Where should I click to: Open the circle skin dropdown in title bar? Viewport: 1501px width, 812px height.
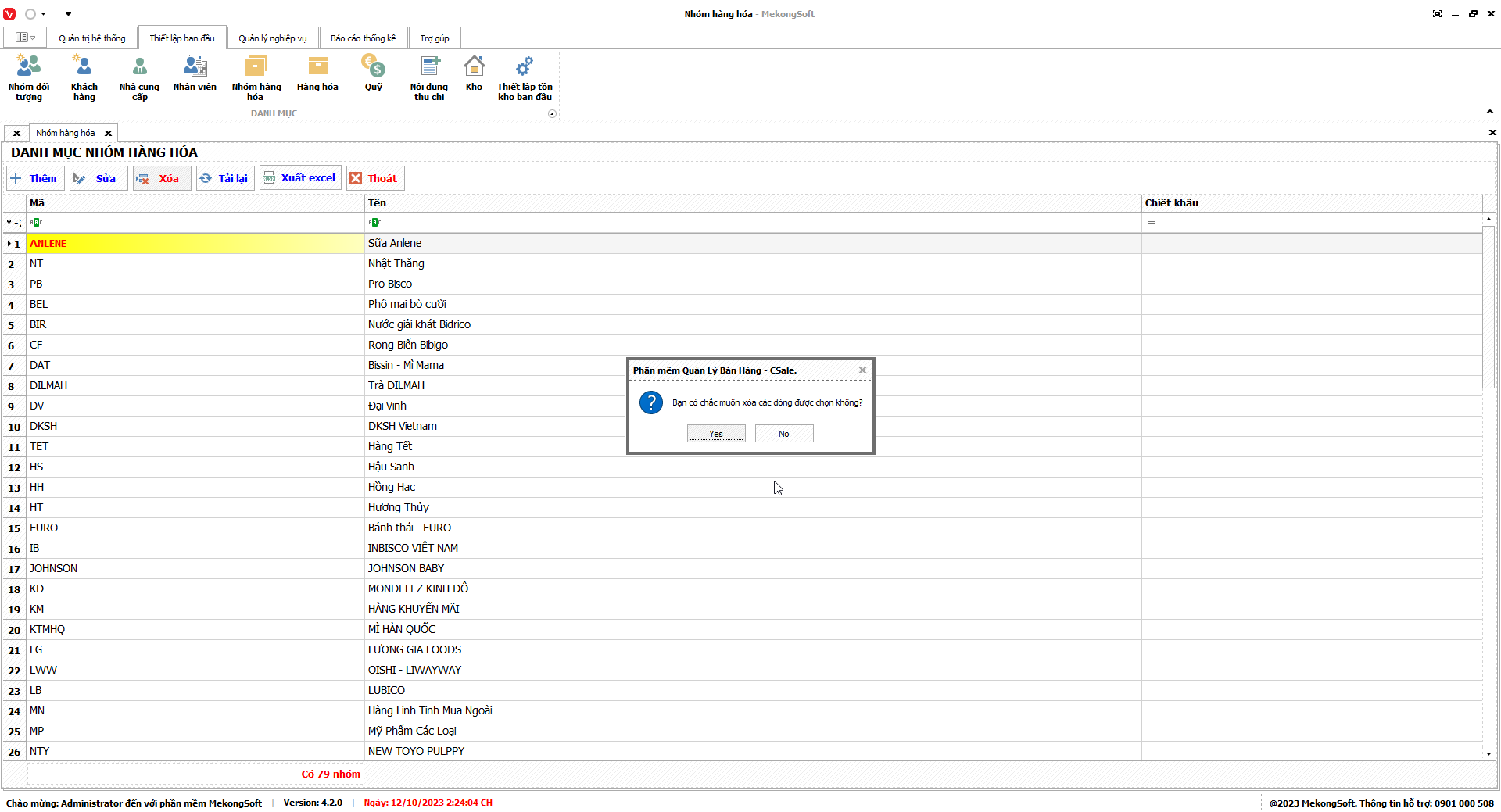[35, 14]
